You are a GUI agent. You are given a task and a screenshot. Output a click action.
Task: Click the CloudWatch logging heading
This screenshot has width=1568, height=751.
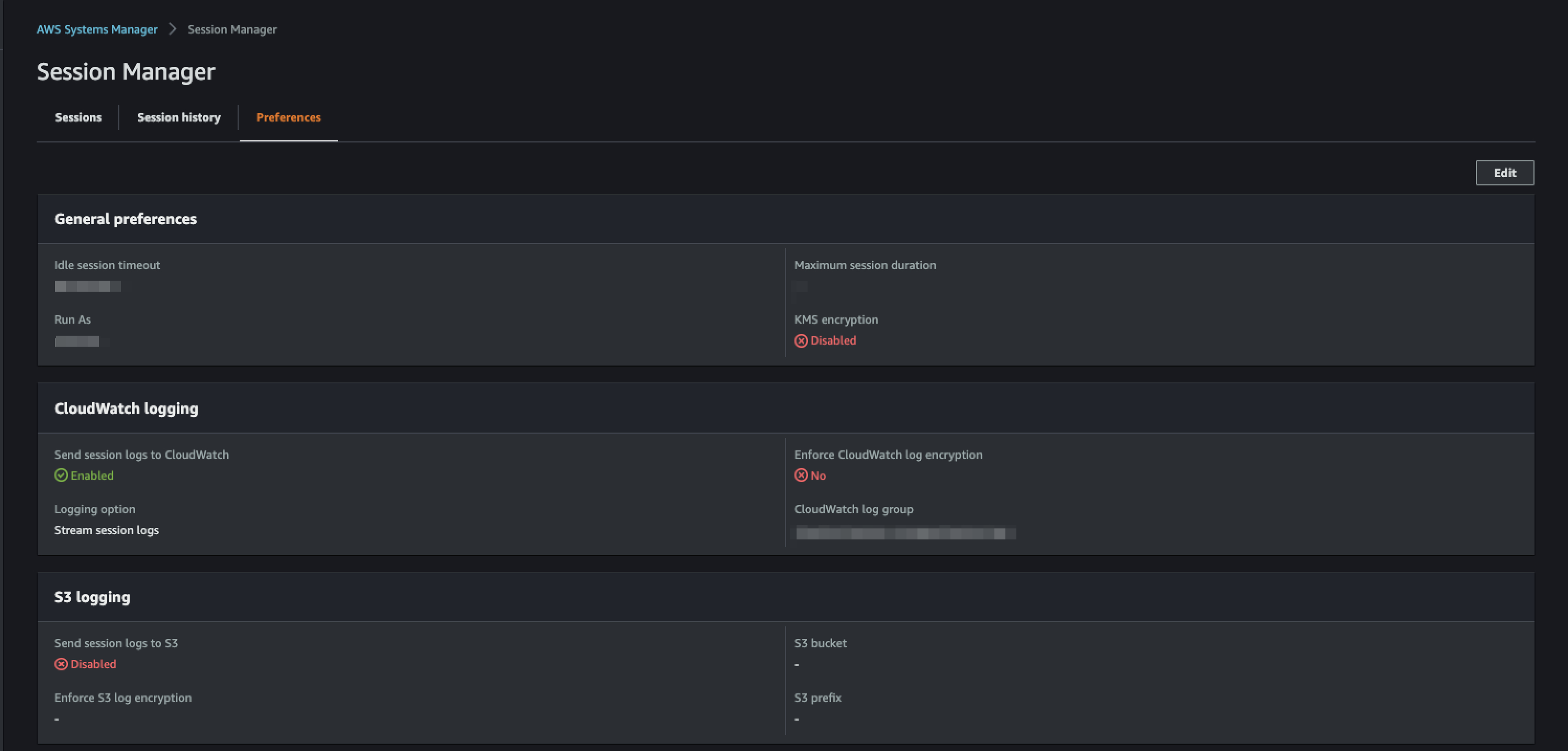click(x=126, y=408)
